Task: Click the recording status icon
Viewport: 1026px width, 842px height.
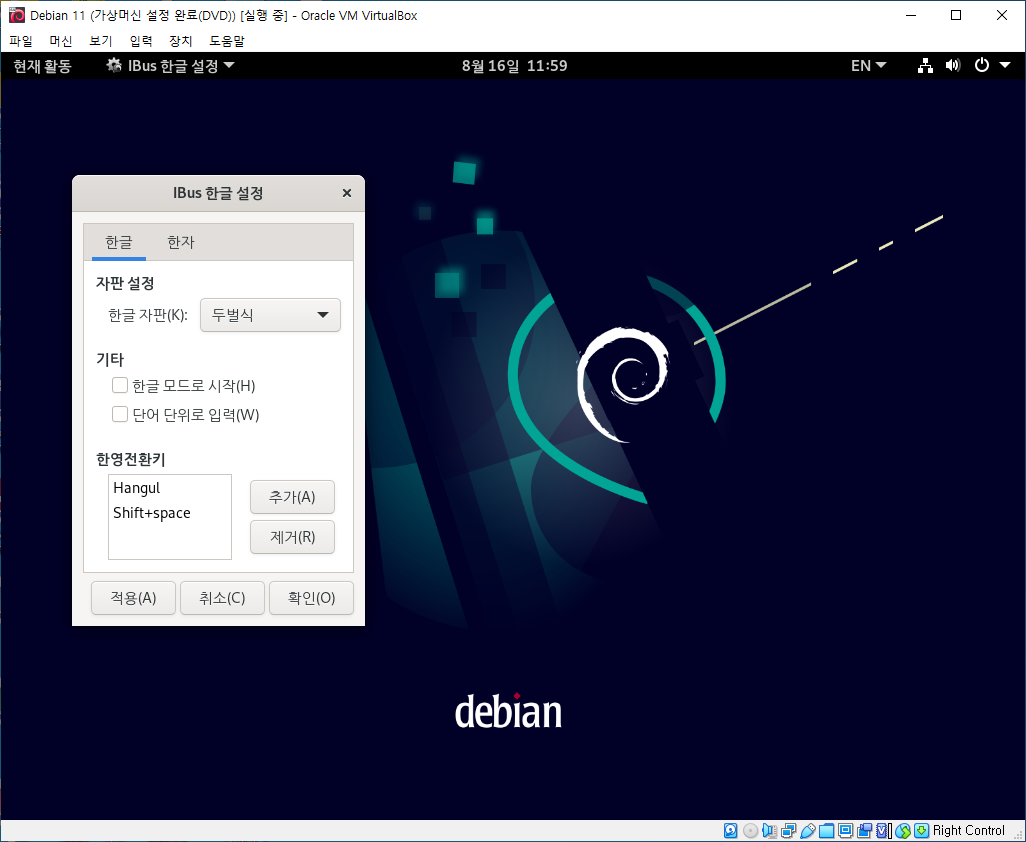Action: [x=864, y=831]
